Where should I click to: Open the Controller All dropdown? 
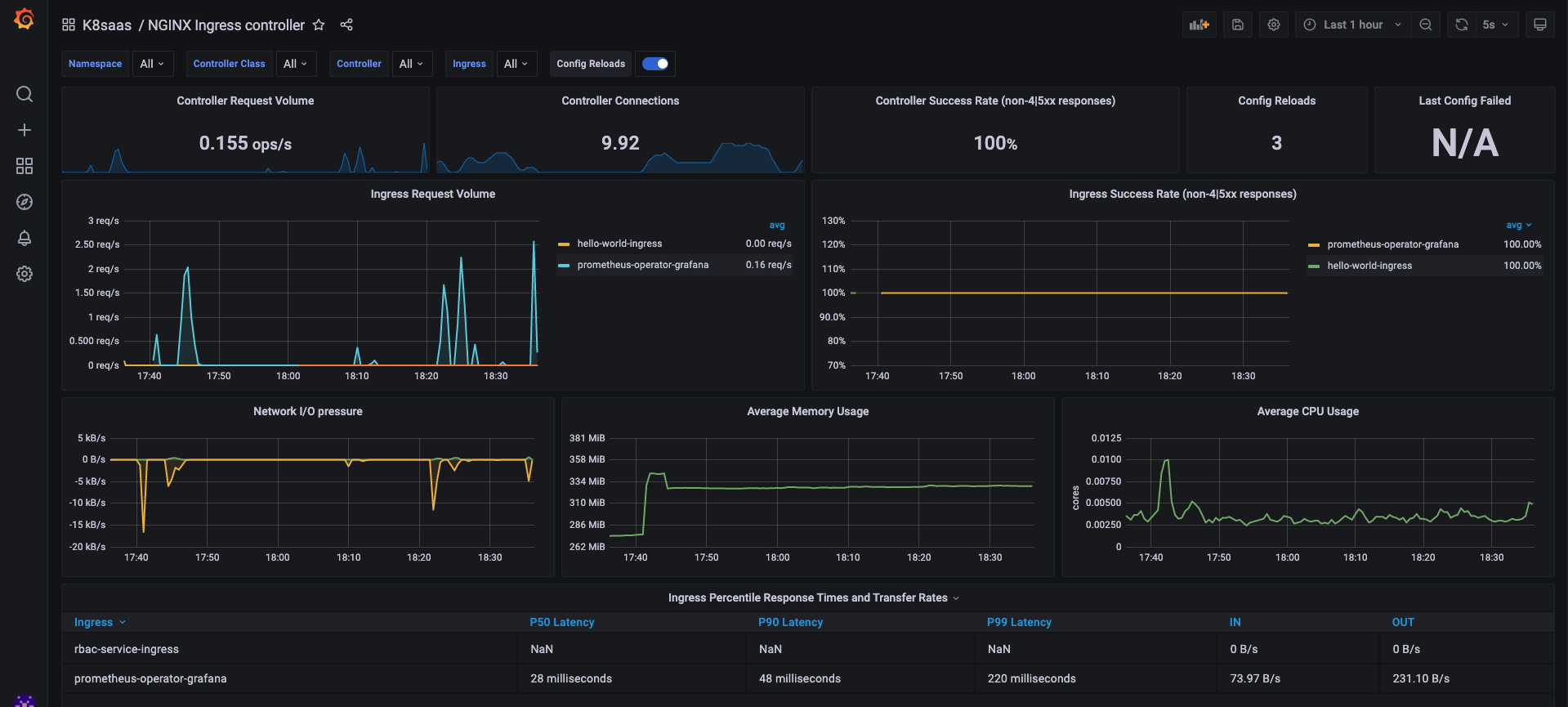tap(411, 64)
